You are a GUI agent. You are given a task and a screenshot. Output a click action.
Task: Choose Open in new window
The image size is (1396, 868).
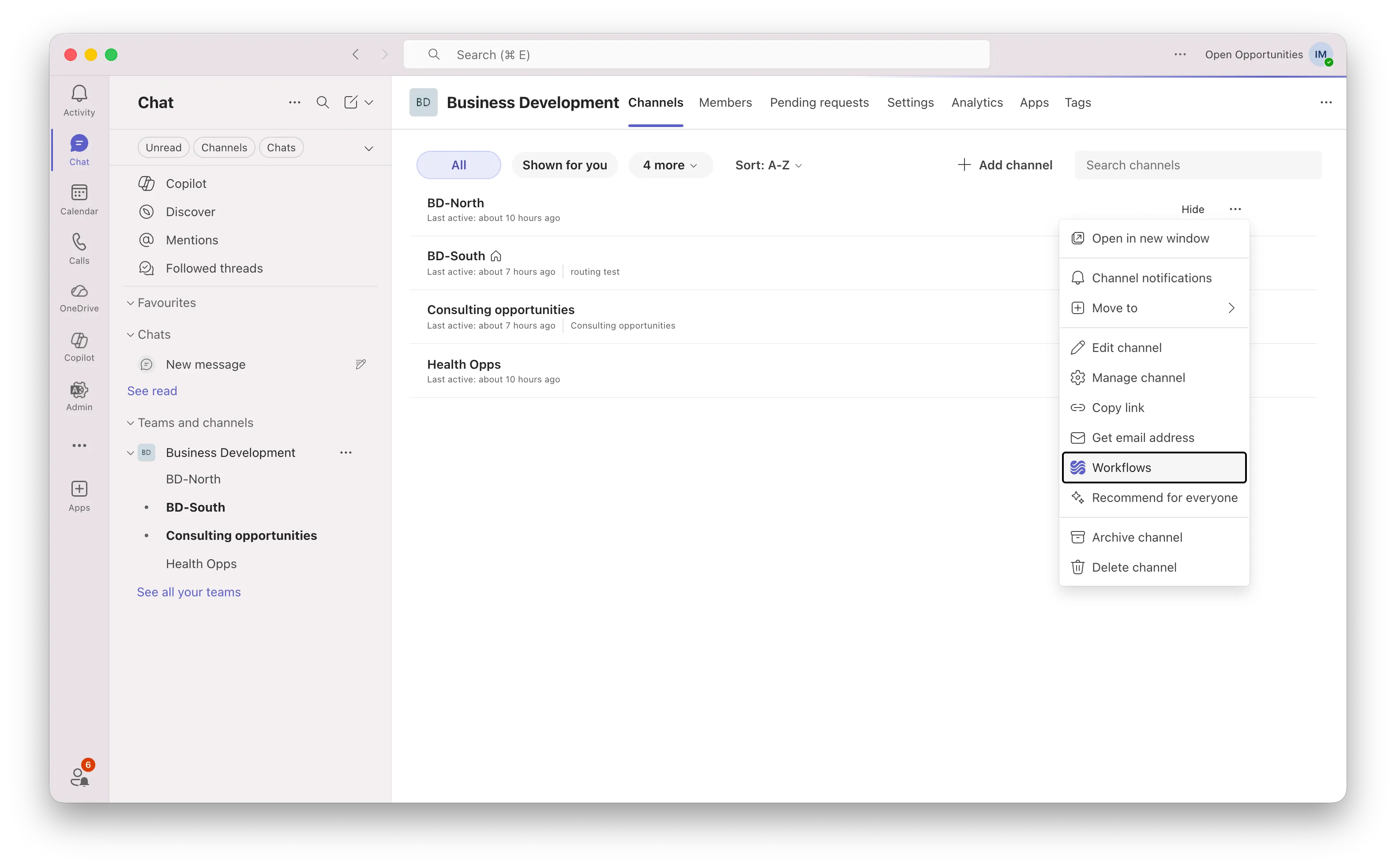pyautogui.click(x=1154, y=238)
